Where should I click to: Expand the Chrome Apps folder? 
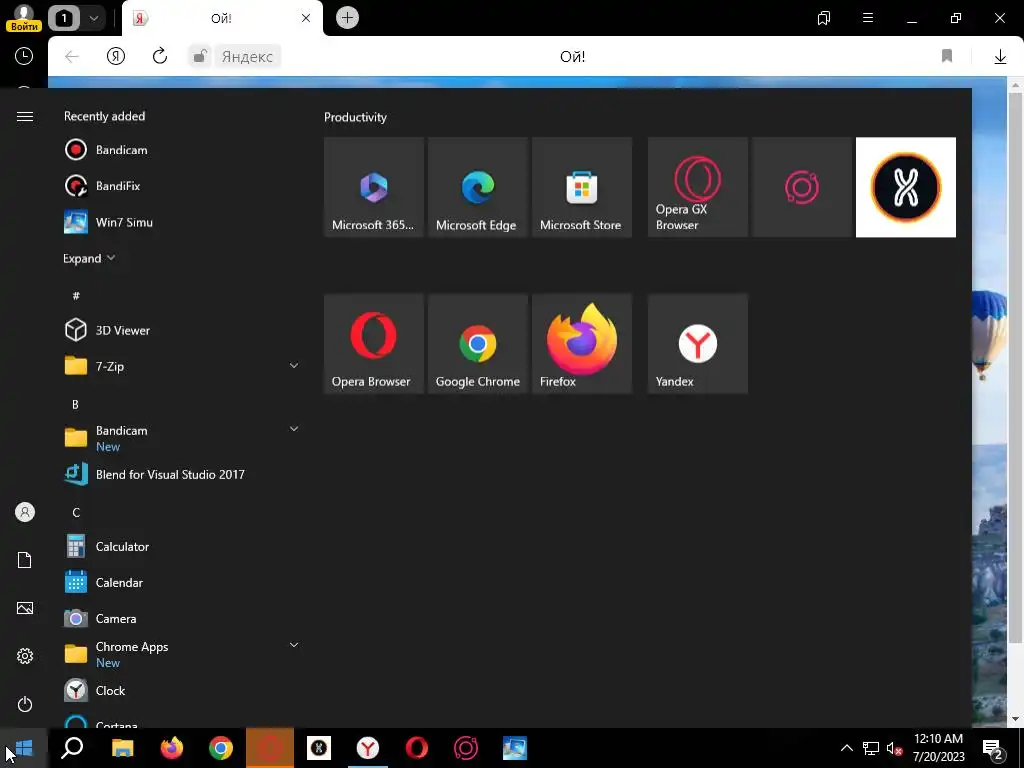[294, 645]
